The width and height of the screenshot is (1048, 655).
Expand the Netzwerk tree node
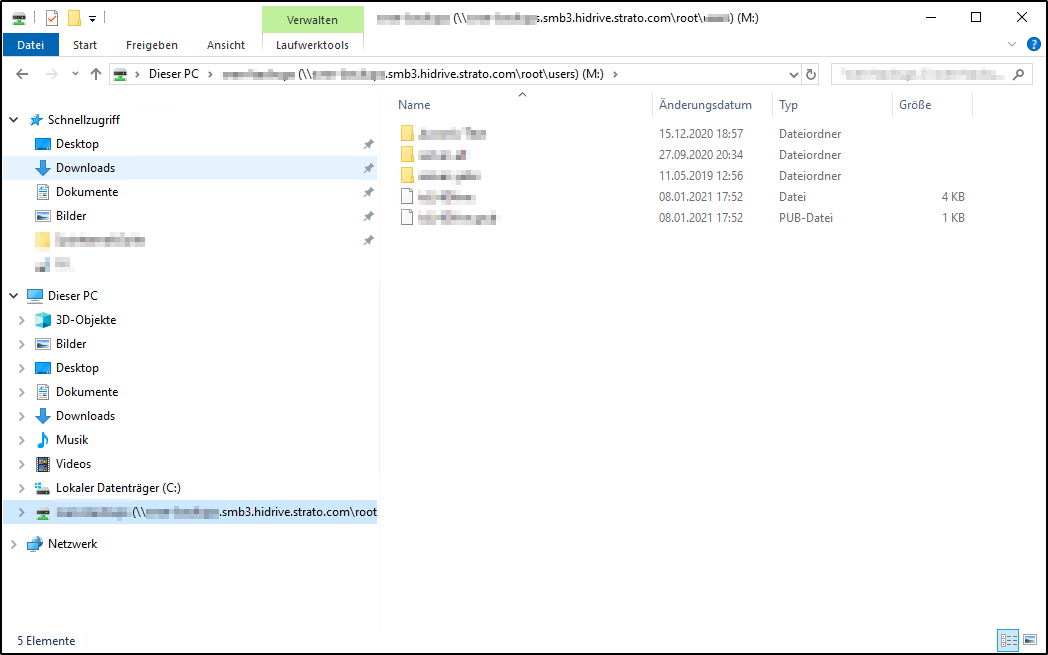(x=14, y=544)
